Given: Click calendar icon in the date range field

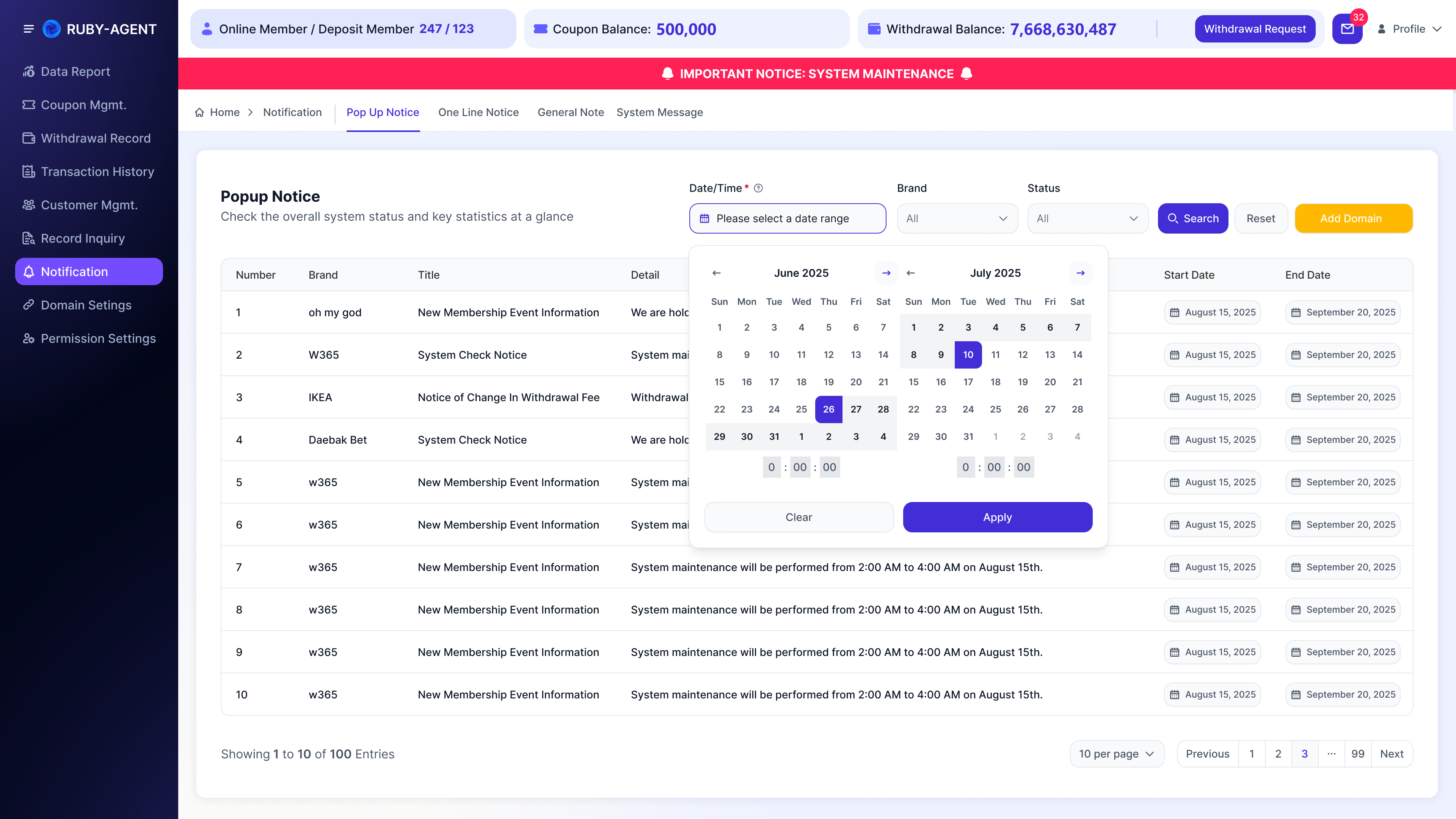Looking at the screenshot, I should pos(704,219).
